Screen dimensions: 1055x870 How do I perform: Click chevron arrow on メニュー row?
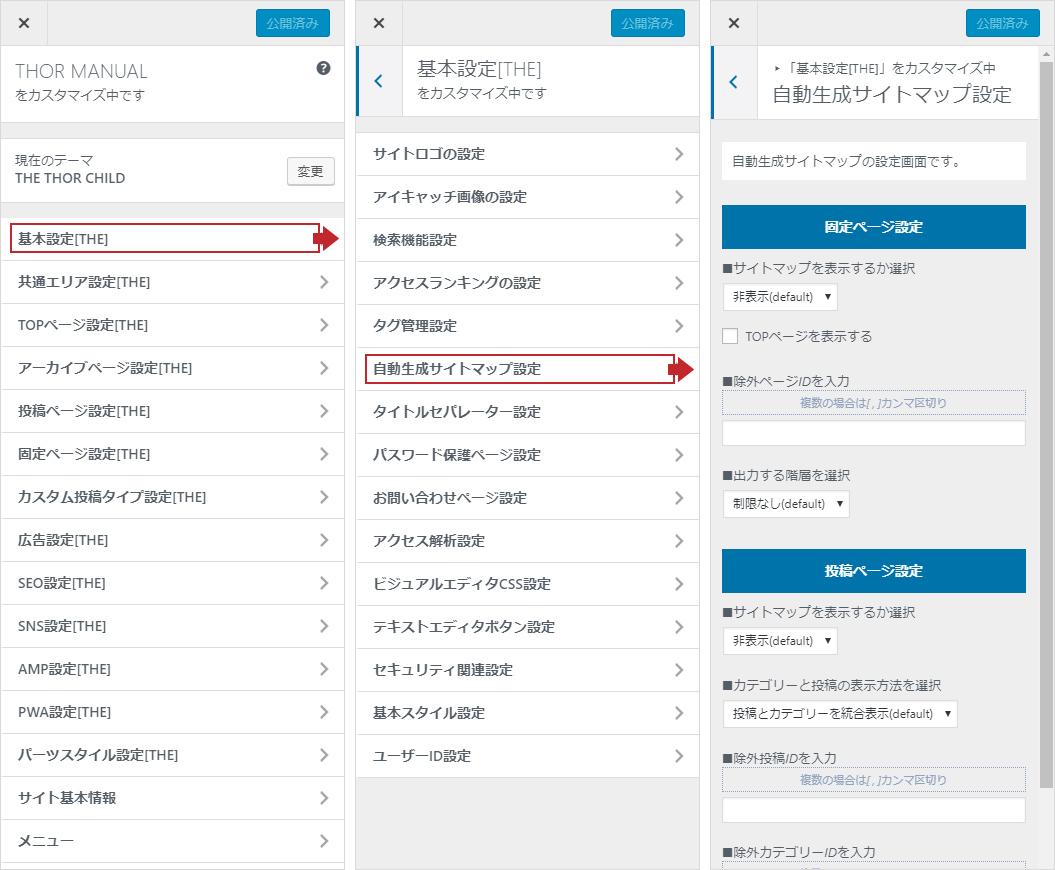point(323,841)
